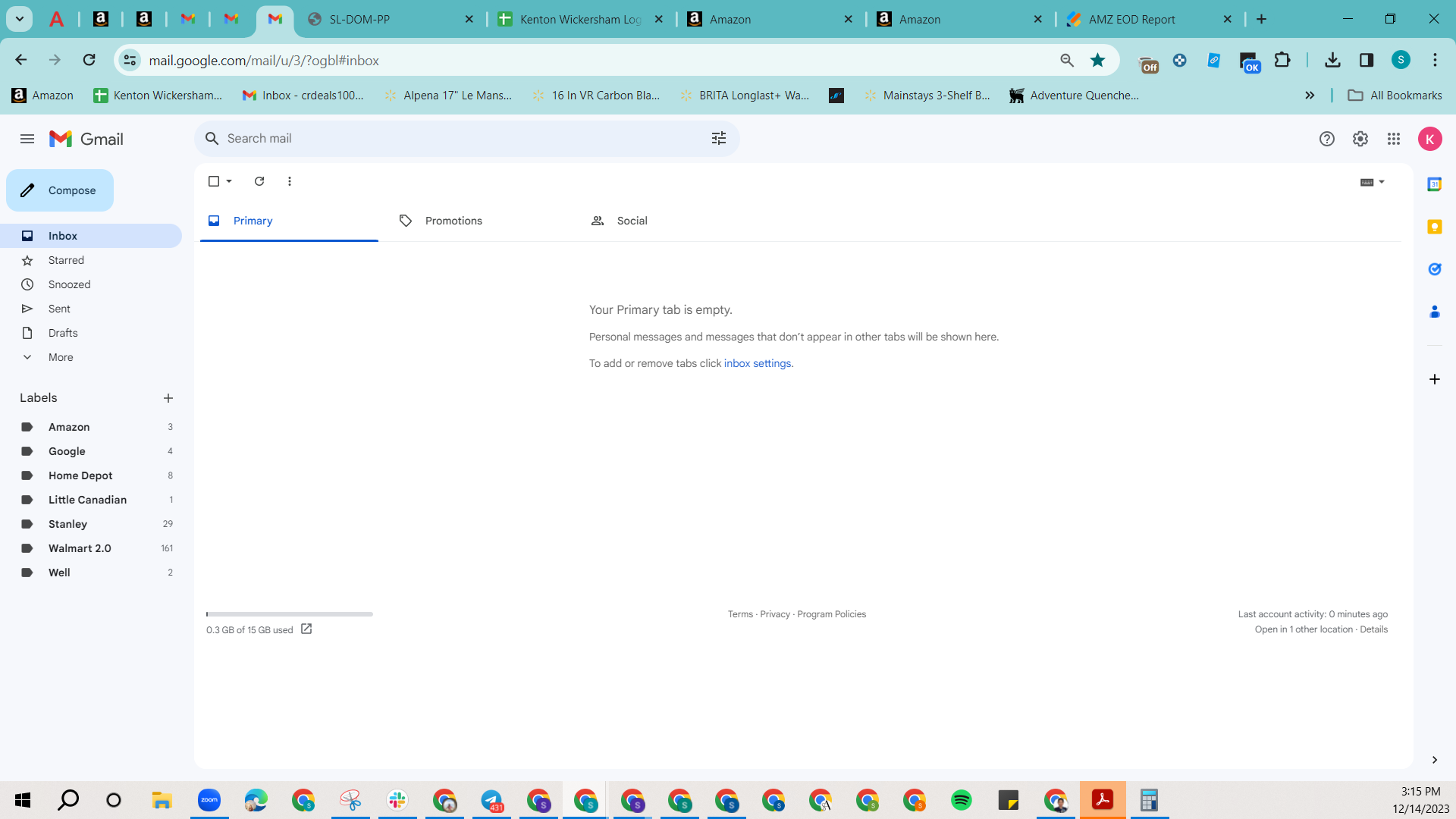Open Gmail settings gear
The height and width of the screenshot is (819, 1456).
point(1360,139)
